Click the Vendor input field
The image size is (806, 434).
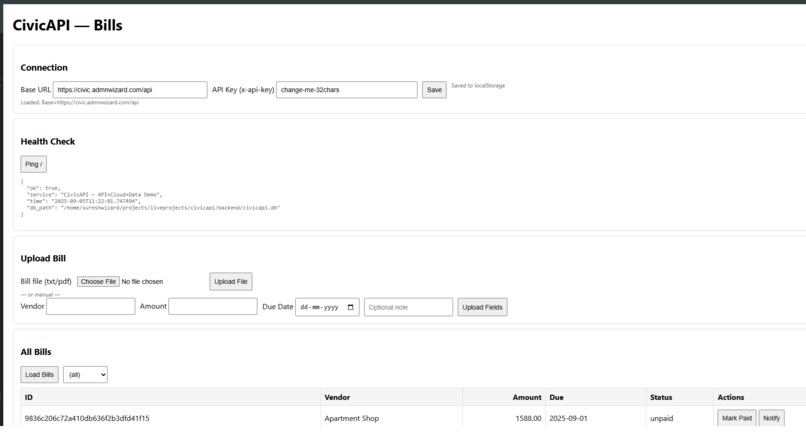click(x=90, y=306)
